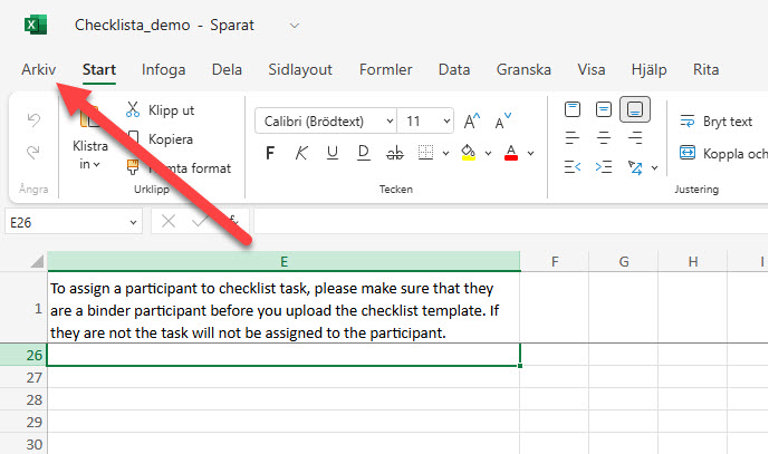Align text left
The width and height of the screenshot is (768, 454).
[x=572, y=138]
